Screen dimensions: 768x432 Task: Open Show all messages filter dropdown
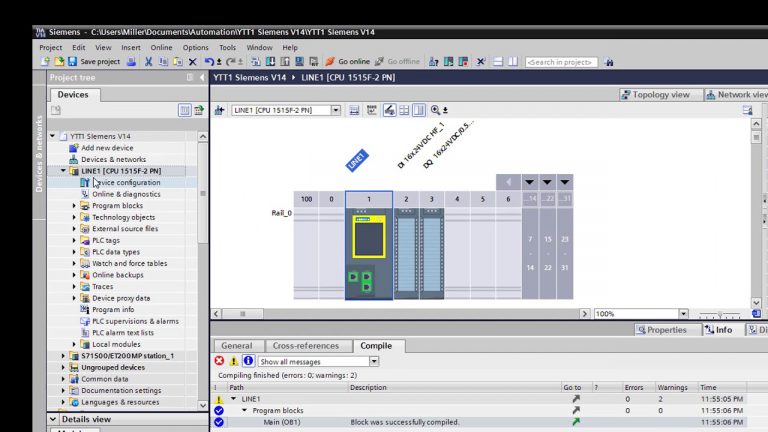pos(374,361)
